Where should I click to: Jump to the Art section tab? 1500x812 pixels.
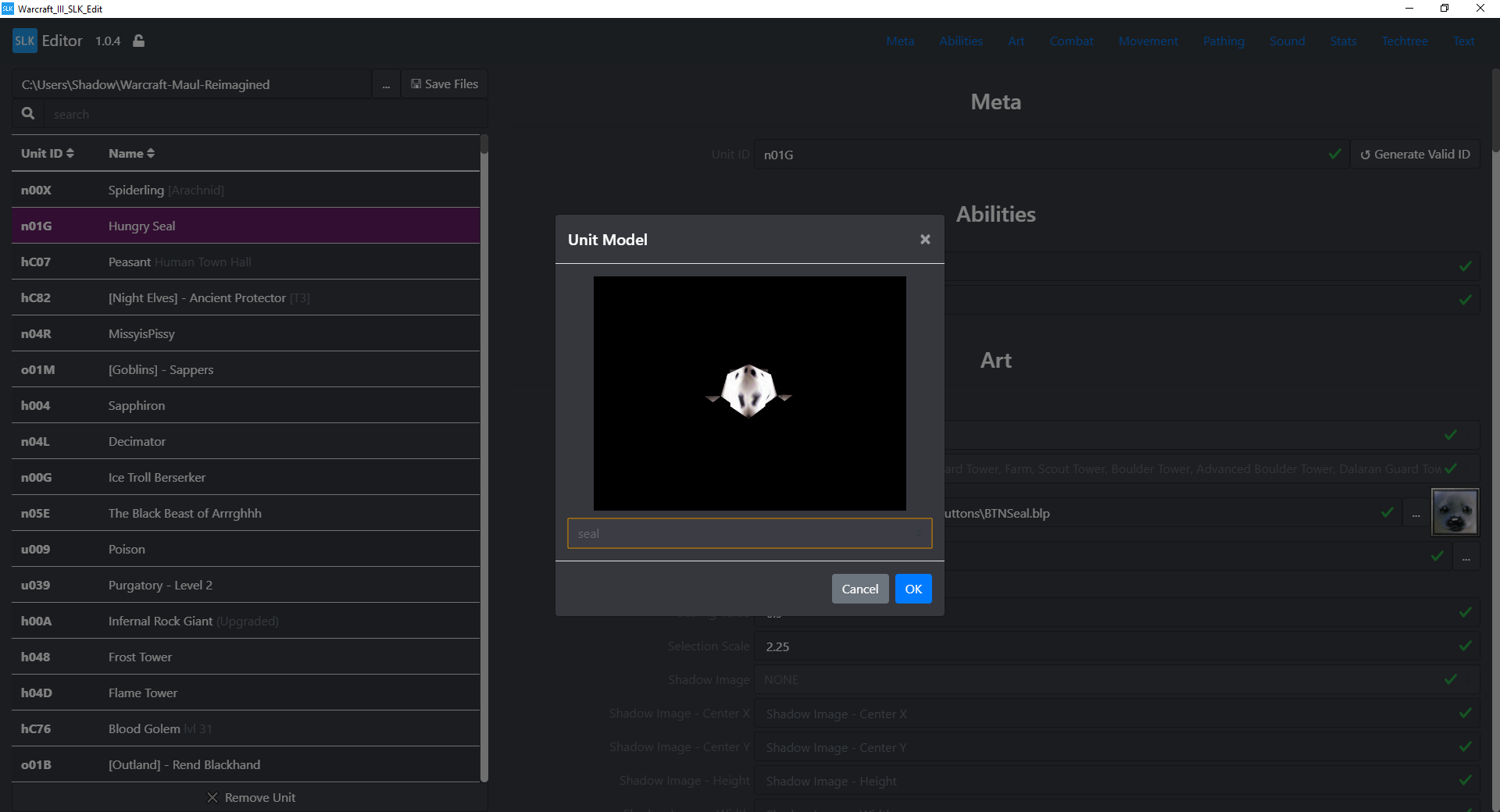click(x=1016, y=41)
